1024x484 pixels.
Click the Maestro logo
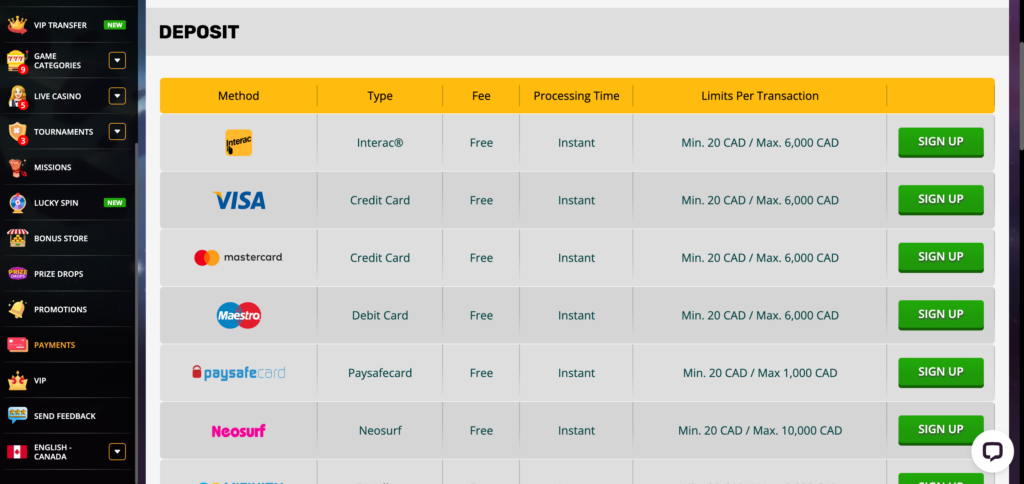[239, 315]
